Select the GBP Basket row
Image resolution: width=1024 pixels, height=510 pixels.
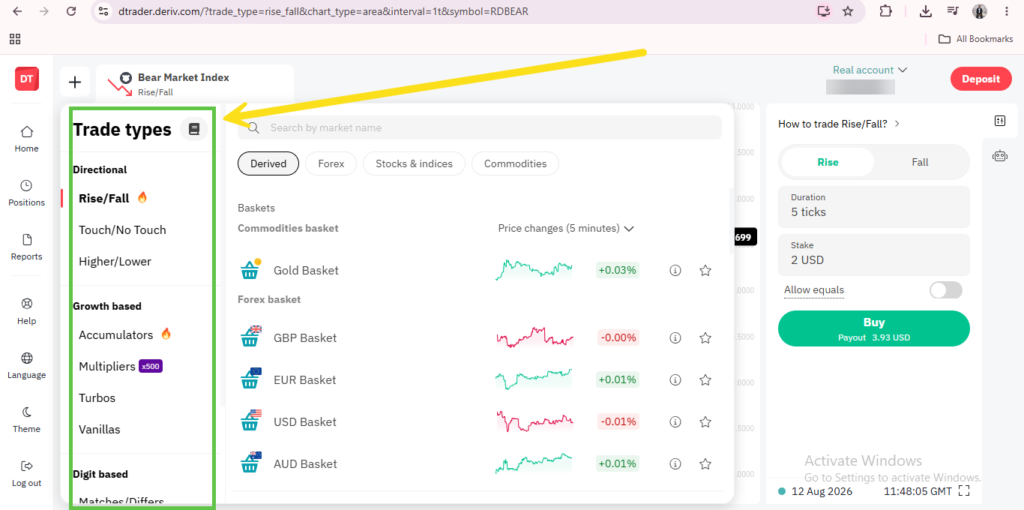(x=477, y=338)
